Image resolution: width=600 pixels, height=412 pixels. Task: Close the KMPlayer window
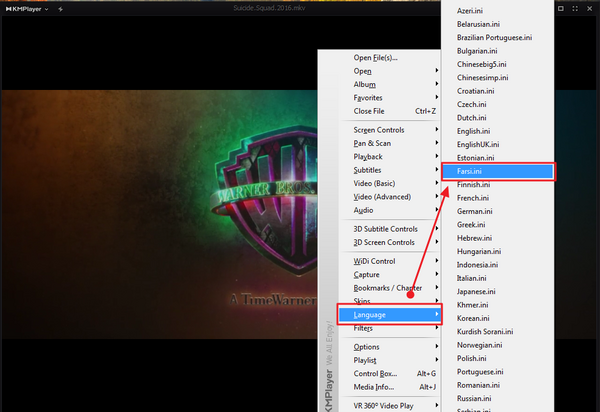590,8
